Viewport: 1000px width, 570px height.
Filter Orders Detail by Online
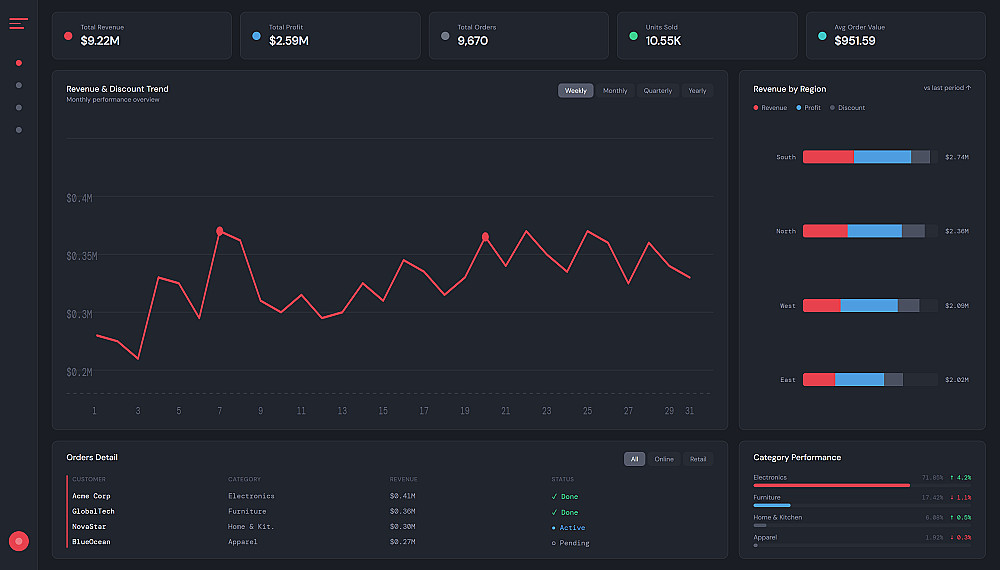pyautogui.click(x=664, y=459)
